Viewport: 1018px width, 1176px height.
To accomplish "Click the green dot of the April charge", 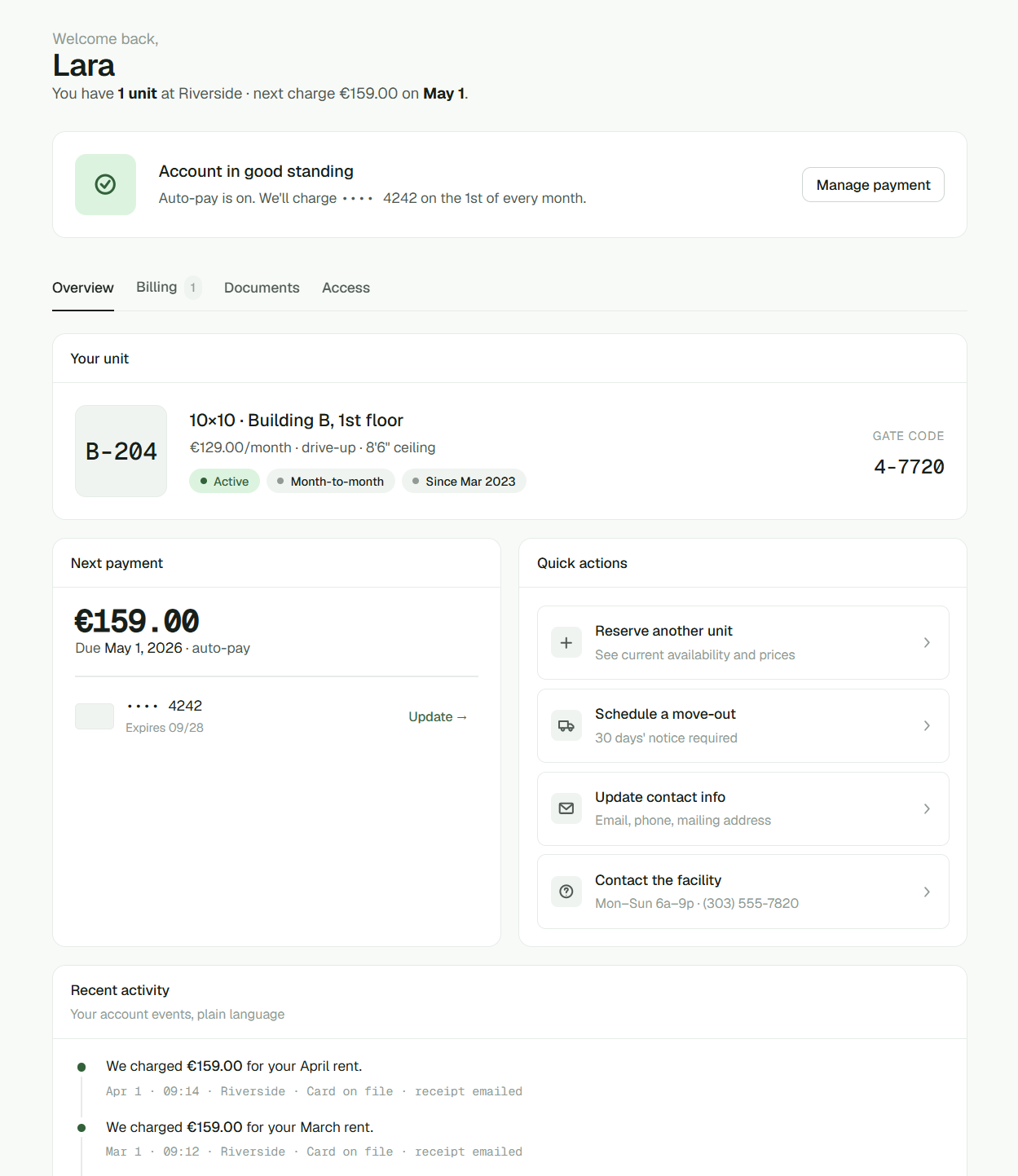I will coord(82,1067).
